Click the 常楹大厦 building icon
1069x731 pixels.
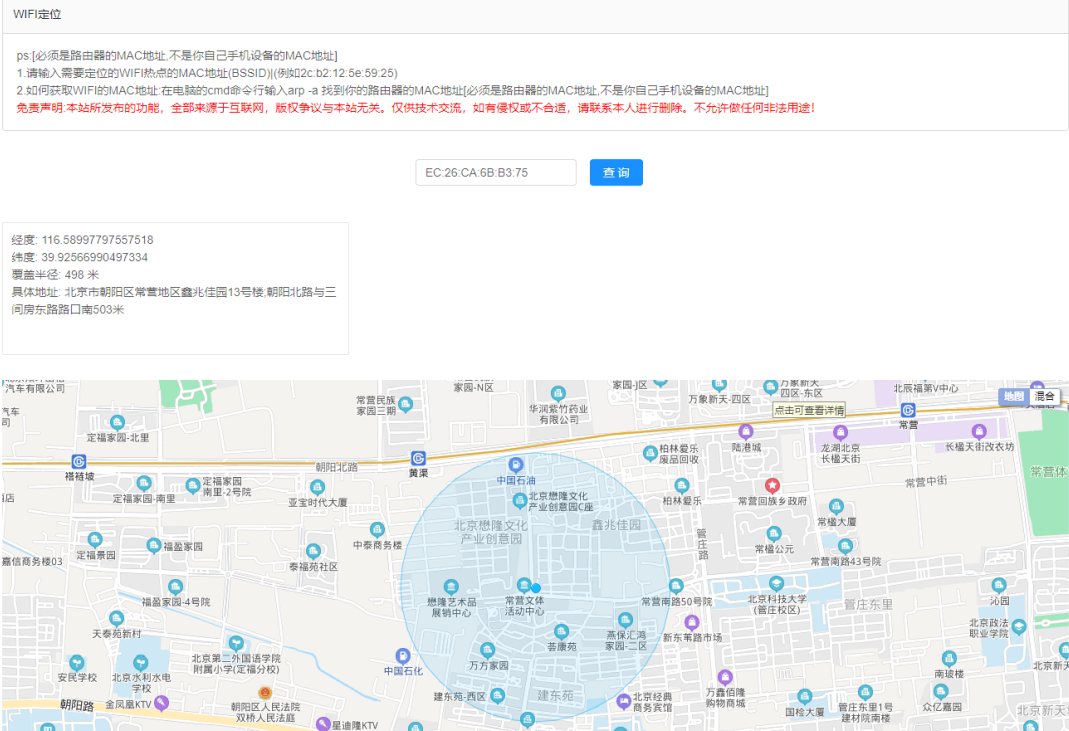click(836, 507)
